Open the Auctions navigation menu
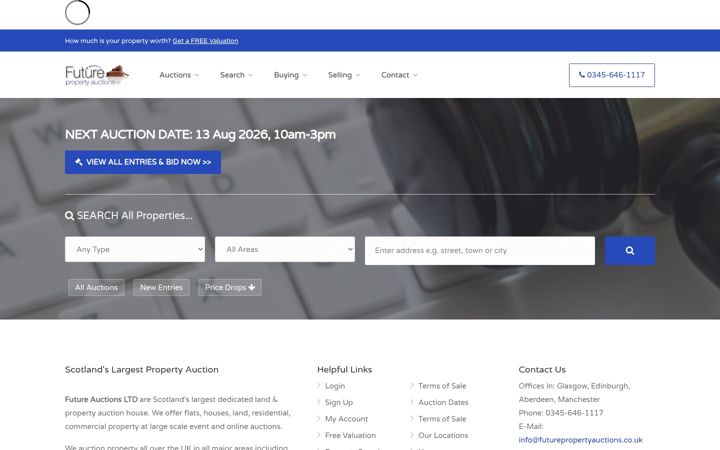 tap(179, 75)
